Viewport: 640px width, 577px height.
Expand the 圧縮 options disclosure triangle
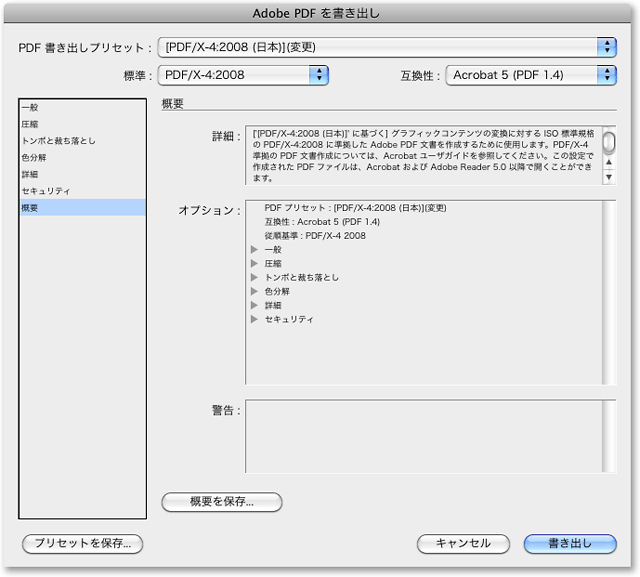click(x=254, y=264)
